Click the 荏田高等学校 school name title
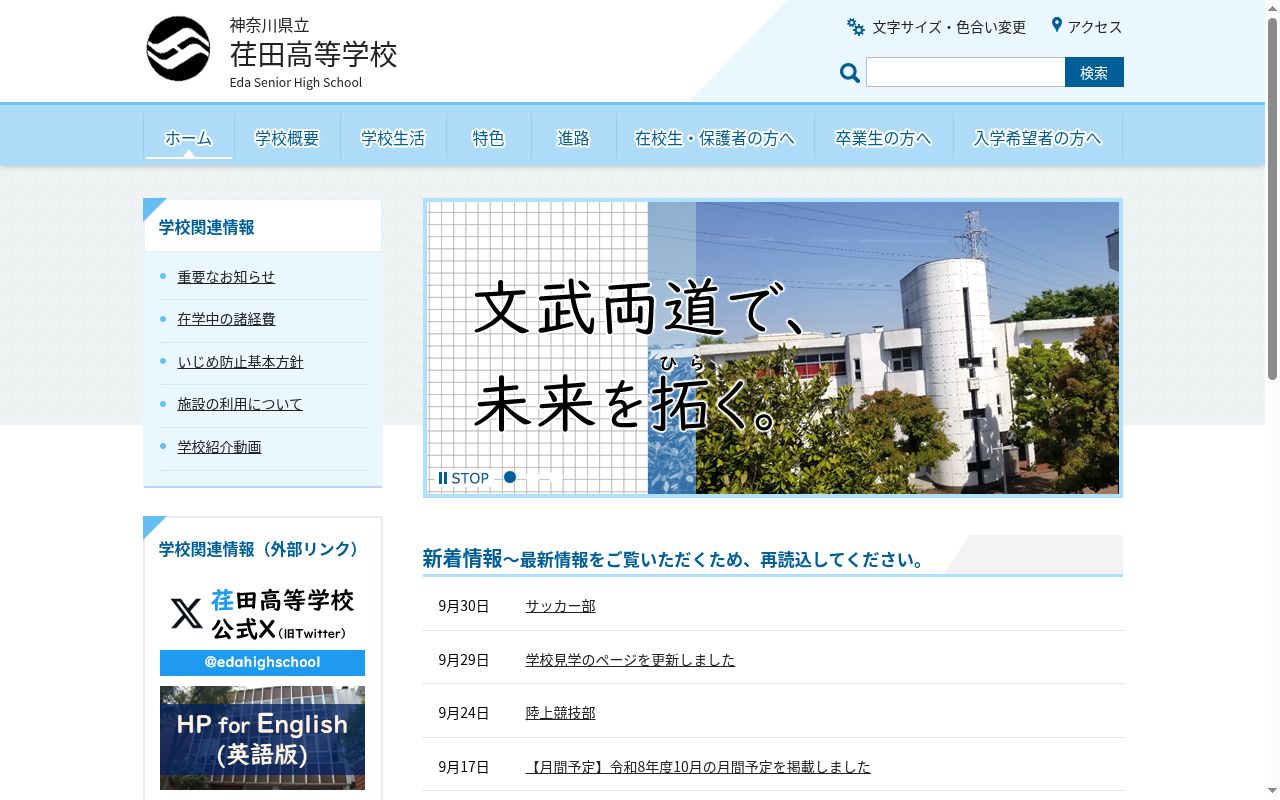1280x800 pixels. [x=314, y=53]
